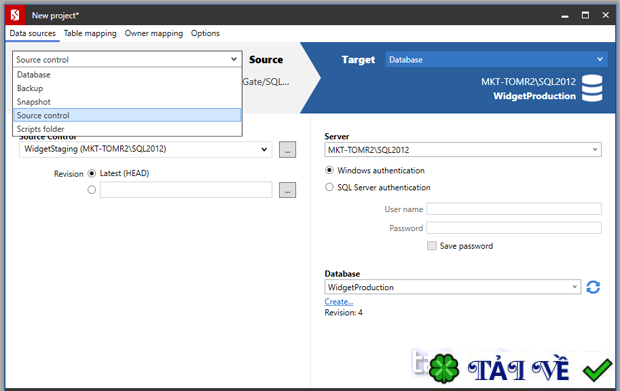Click the WidgetProduction target header text

[x=535, y=96]
